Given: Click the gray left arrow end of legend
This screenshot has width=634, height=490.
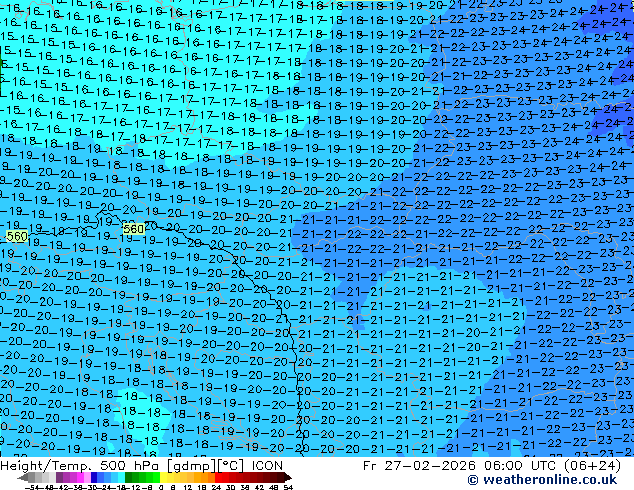Looking at the screenshot, I should point(23,477).
